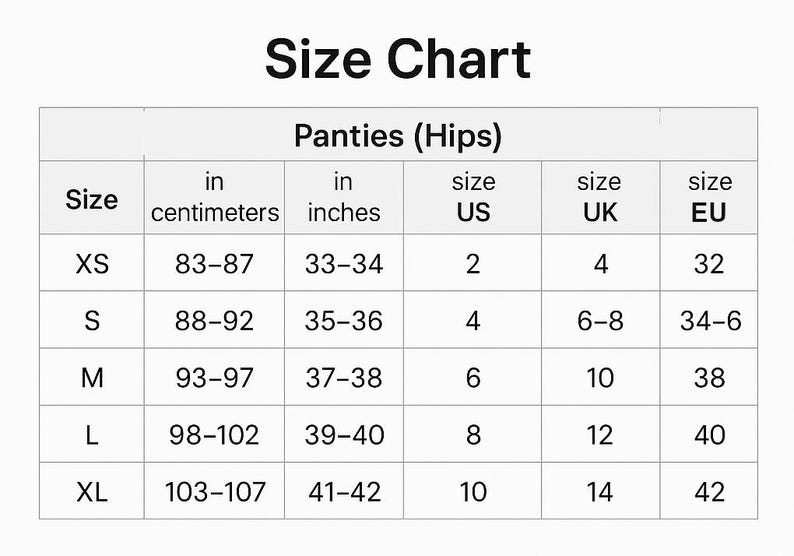Screen dimensions: 794x556
Task: Click the Size Chart title
Action: [x=398, y=59]
